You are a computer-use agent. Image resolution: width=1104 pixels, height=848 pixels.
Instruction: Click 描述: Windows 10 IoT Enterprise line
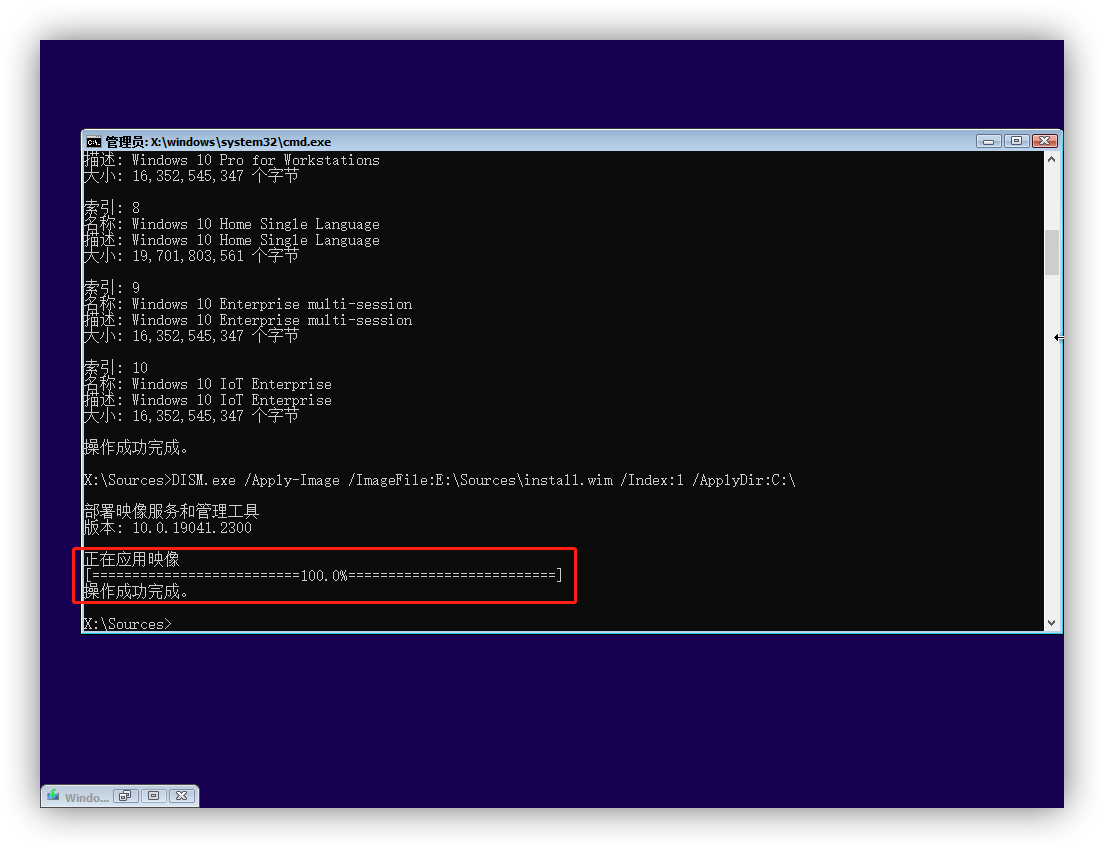(x=208, y=400)
